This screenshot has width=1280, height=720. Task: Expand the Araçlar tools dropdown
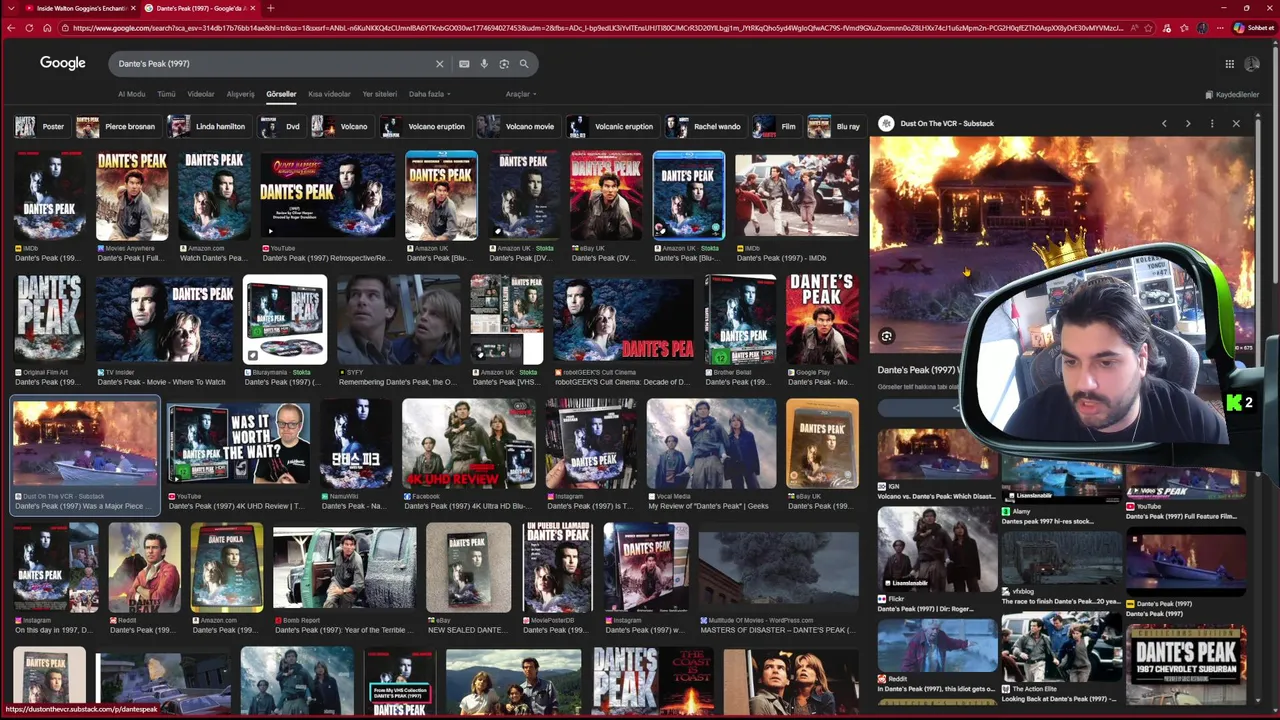pos(520,94)
